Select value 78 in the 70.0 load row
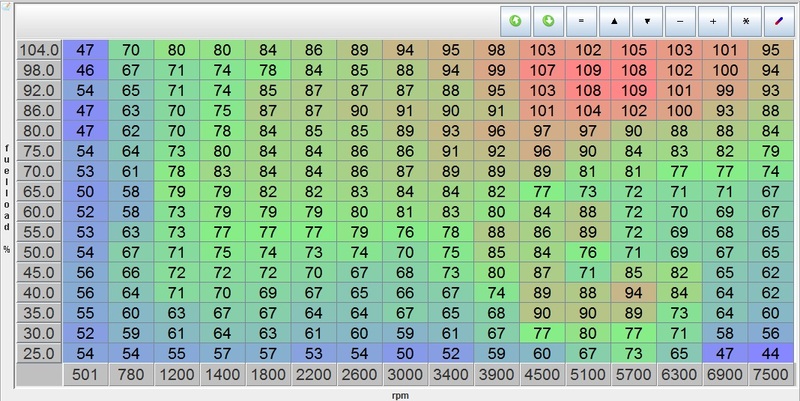This screenshot has height=401, width=800. coord(177,171)
